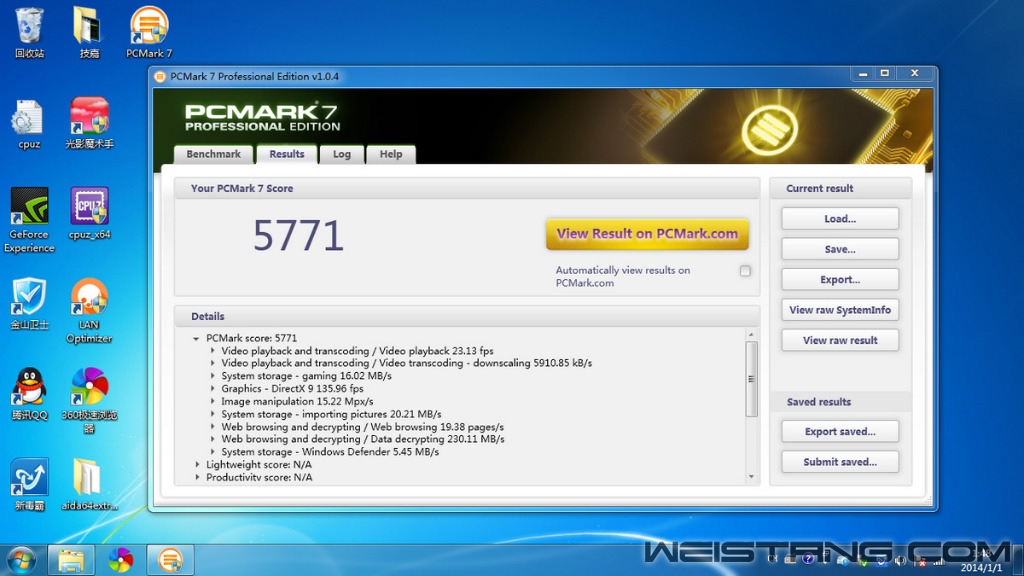Viewport: 1024px width, 576px height.
Task: Click the blue question-mark help tray icon
Action: click(808, 560)
